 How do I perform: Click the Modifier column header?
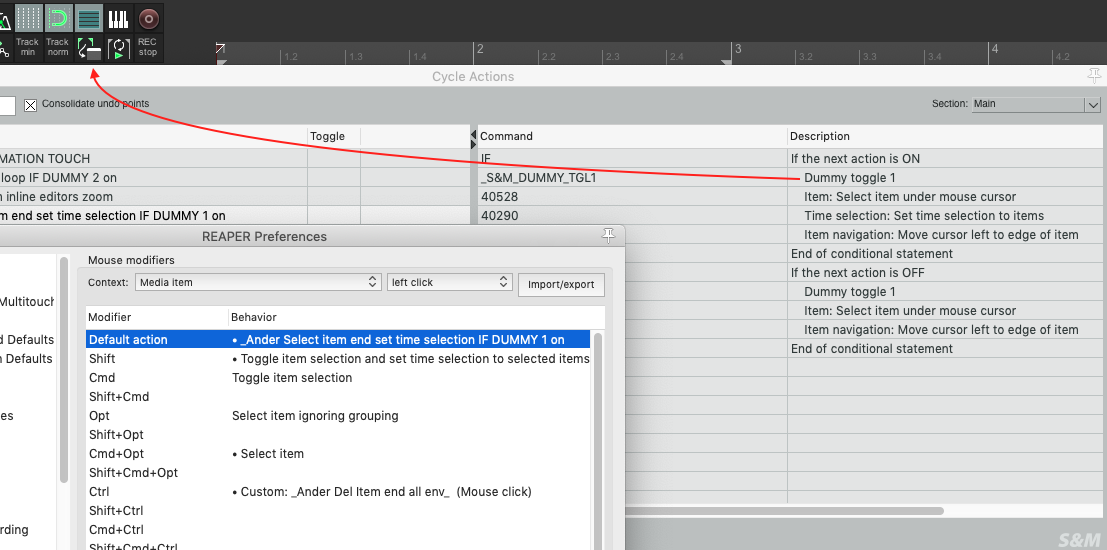157,317
